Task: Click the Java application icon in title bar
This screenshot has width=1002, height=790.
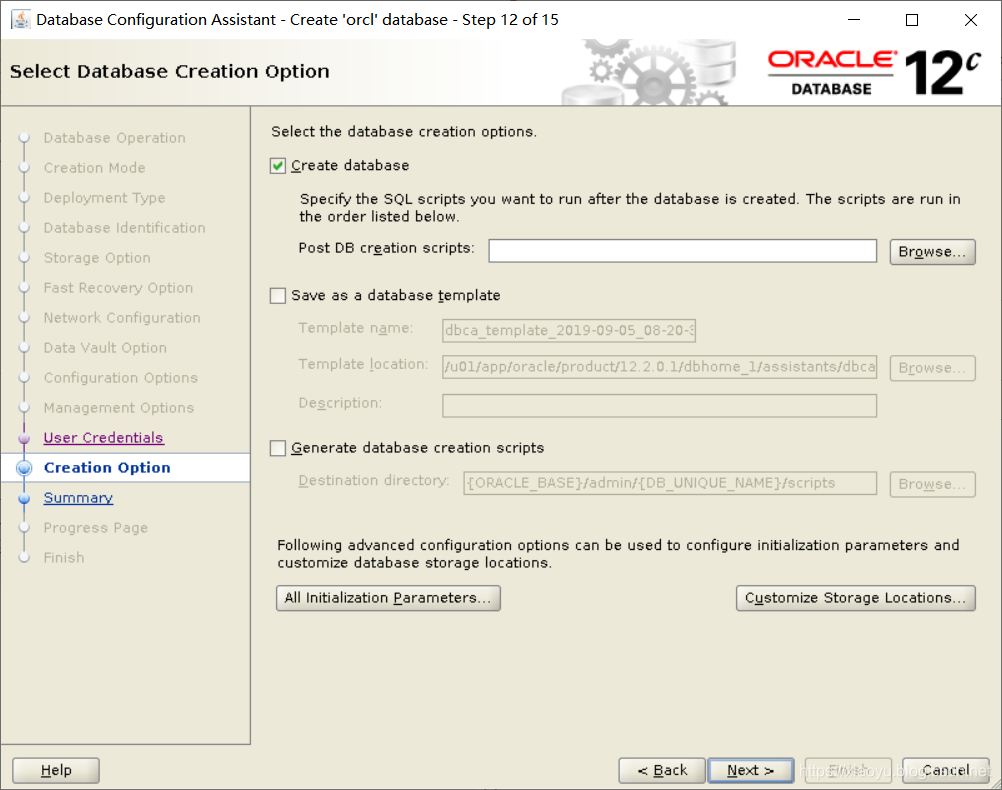Action: click(20, 20)
